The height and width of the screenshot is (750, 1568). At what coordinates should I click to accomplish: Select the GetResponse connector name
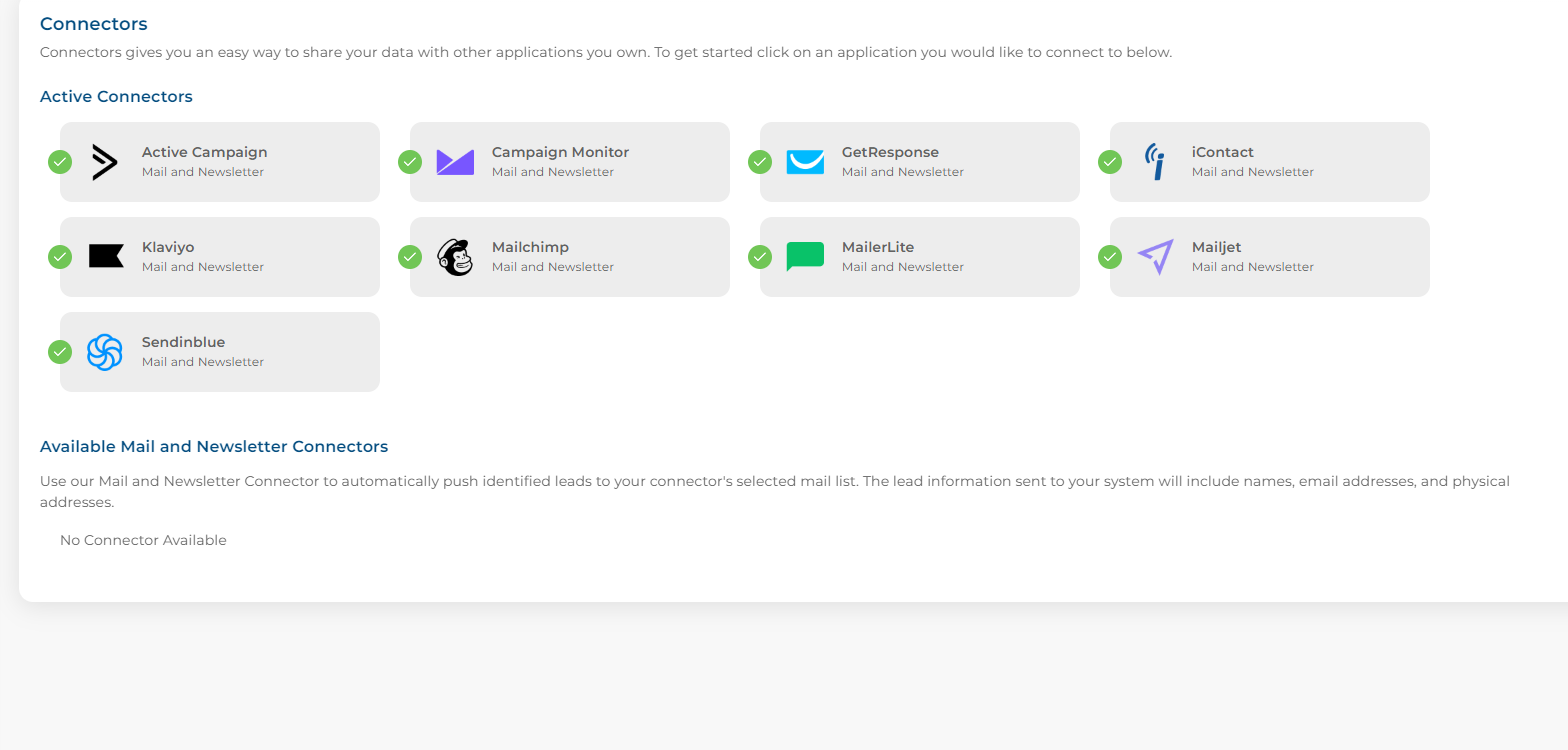[x=890, y=152]
